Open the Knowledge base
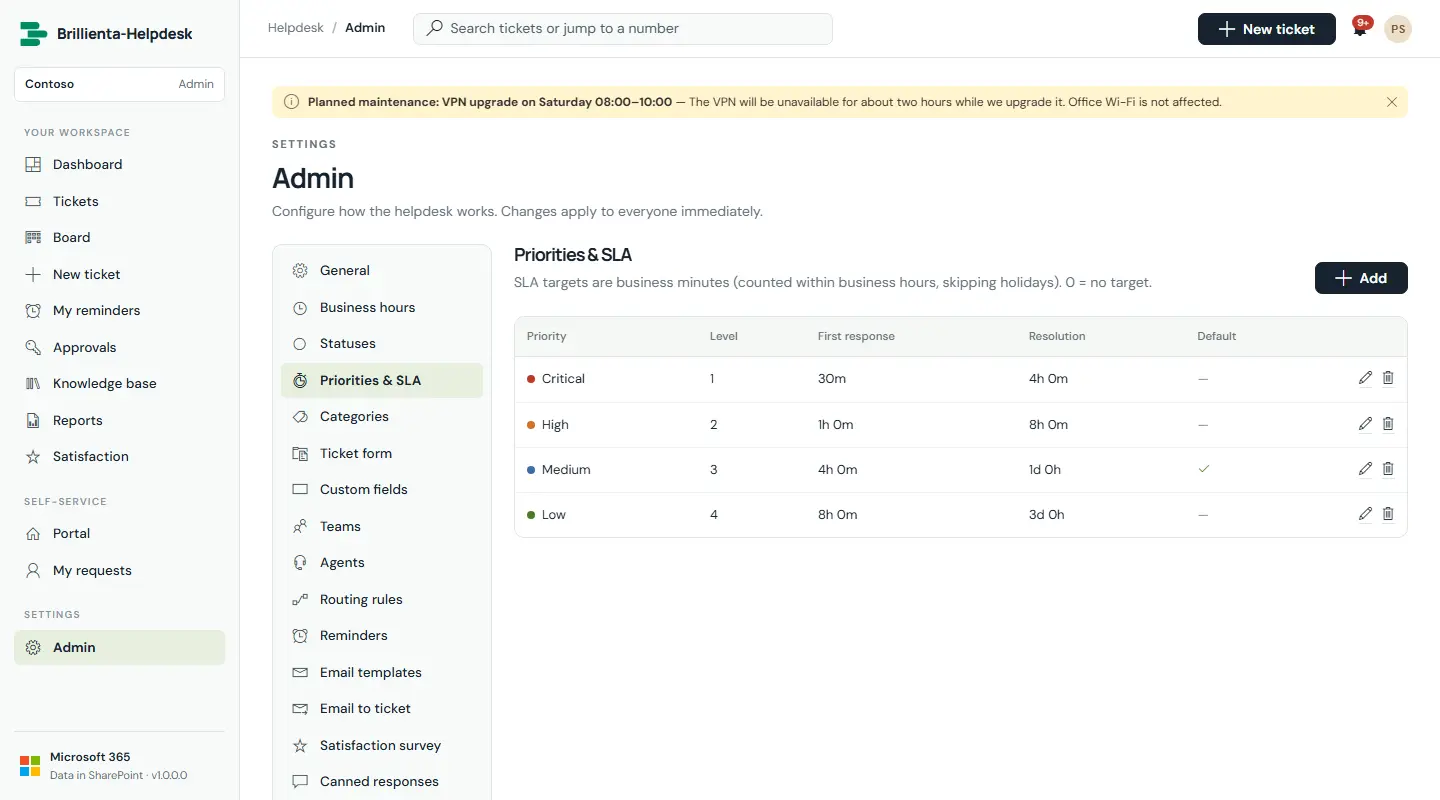 click(x=119, y=383)
